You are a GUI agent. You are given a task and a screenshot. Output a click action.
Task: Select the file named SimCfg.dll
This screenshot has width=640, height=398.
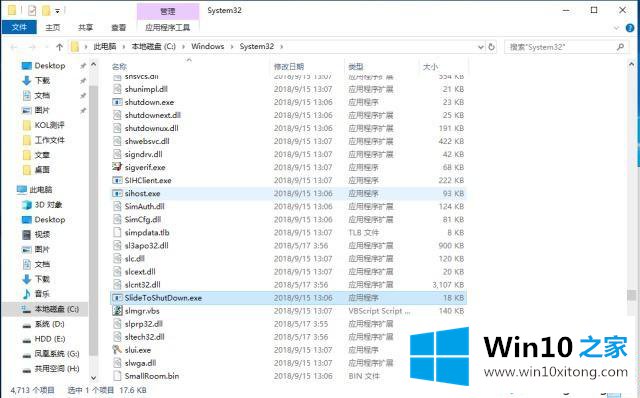[x=143, y=219]
